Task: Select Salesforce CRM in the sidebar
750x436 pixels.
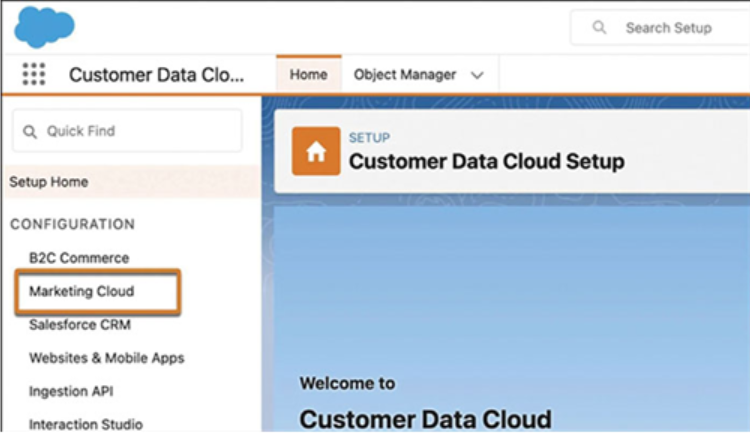Action: pos(80,325)
